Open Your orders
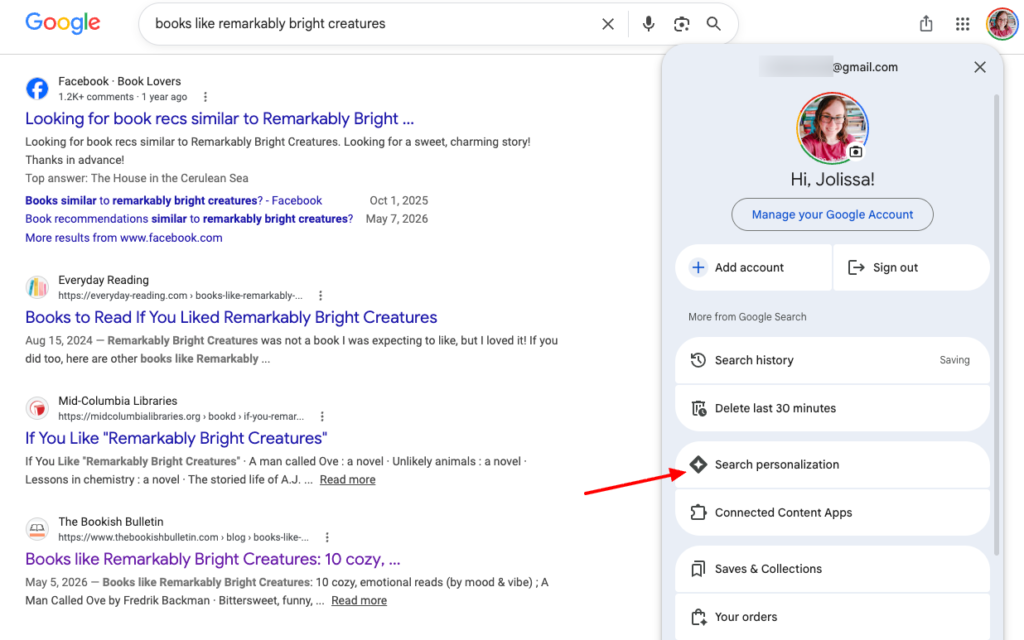Viewport: 1024px width, 640px height. (832, 616)
